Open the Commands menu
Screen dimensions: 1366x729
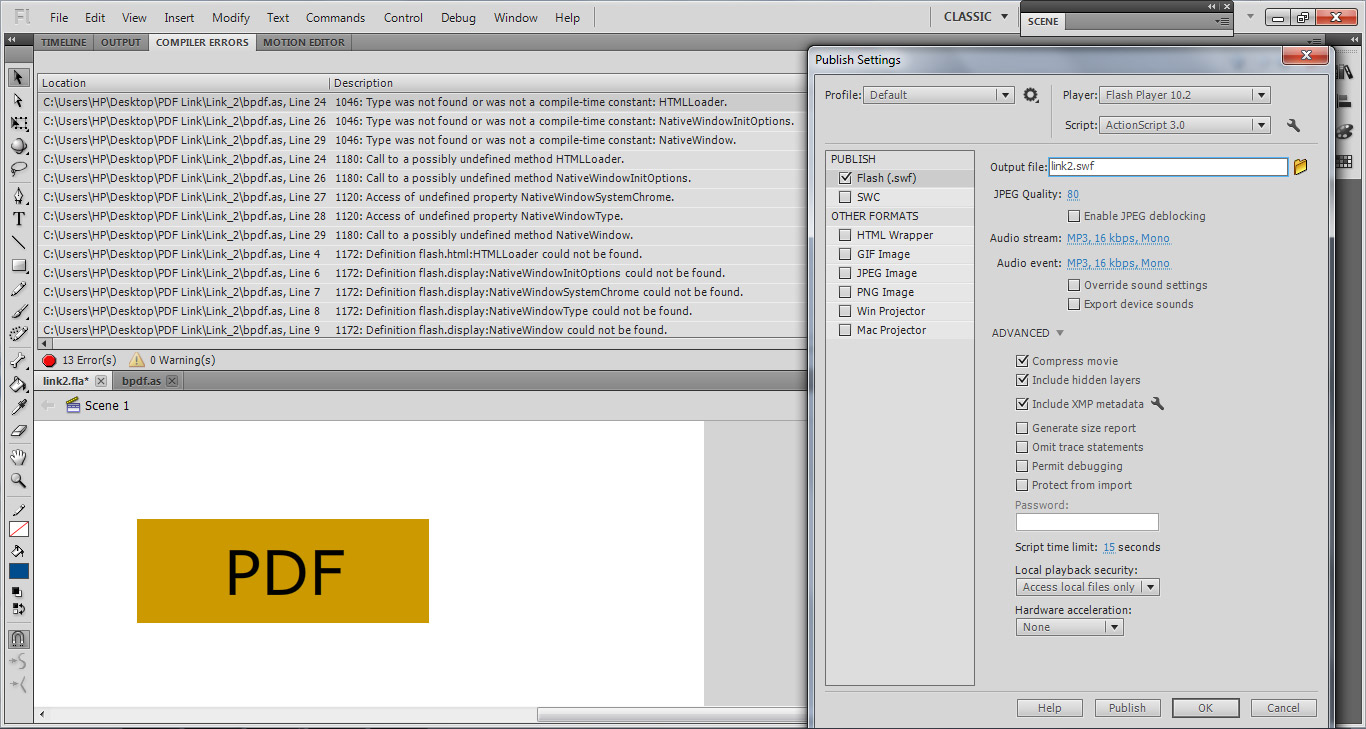point(335,17)
